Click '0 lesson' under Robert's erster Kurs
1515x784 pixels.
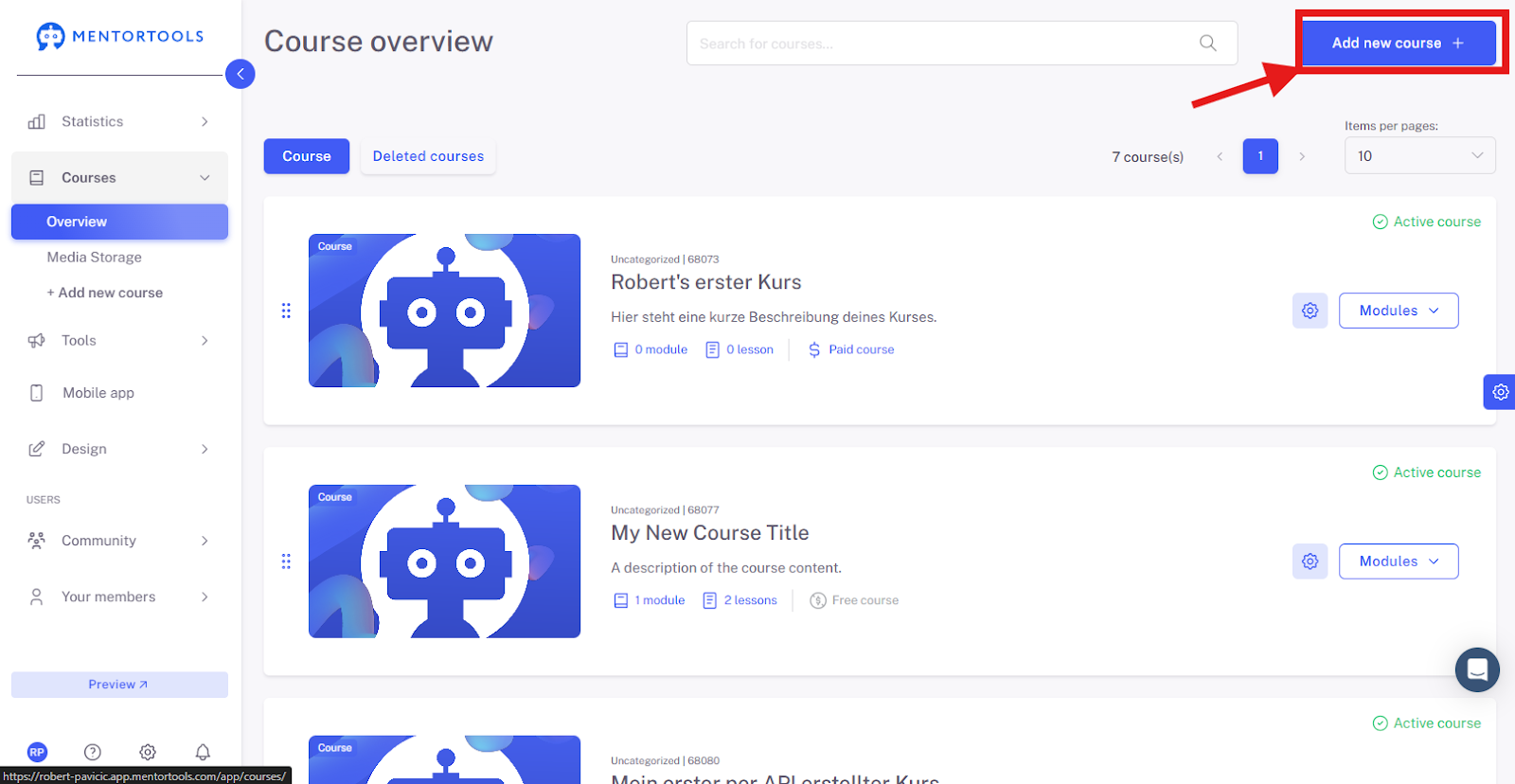[x=740, y=350]
